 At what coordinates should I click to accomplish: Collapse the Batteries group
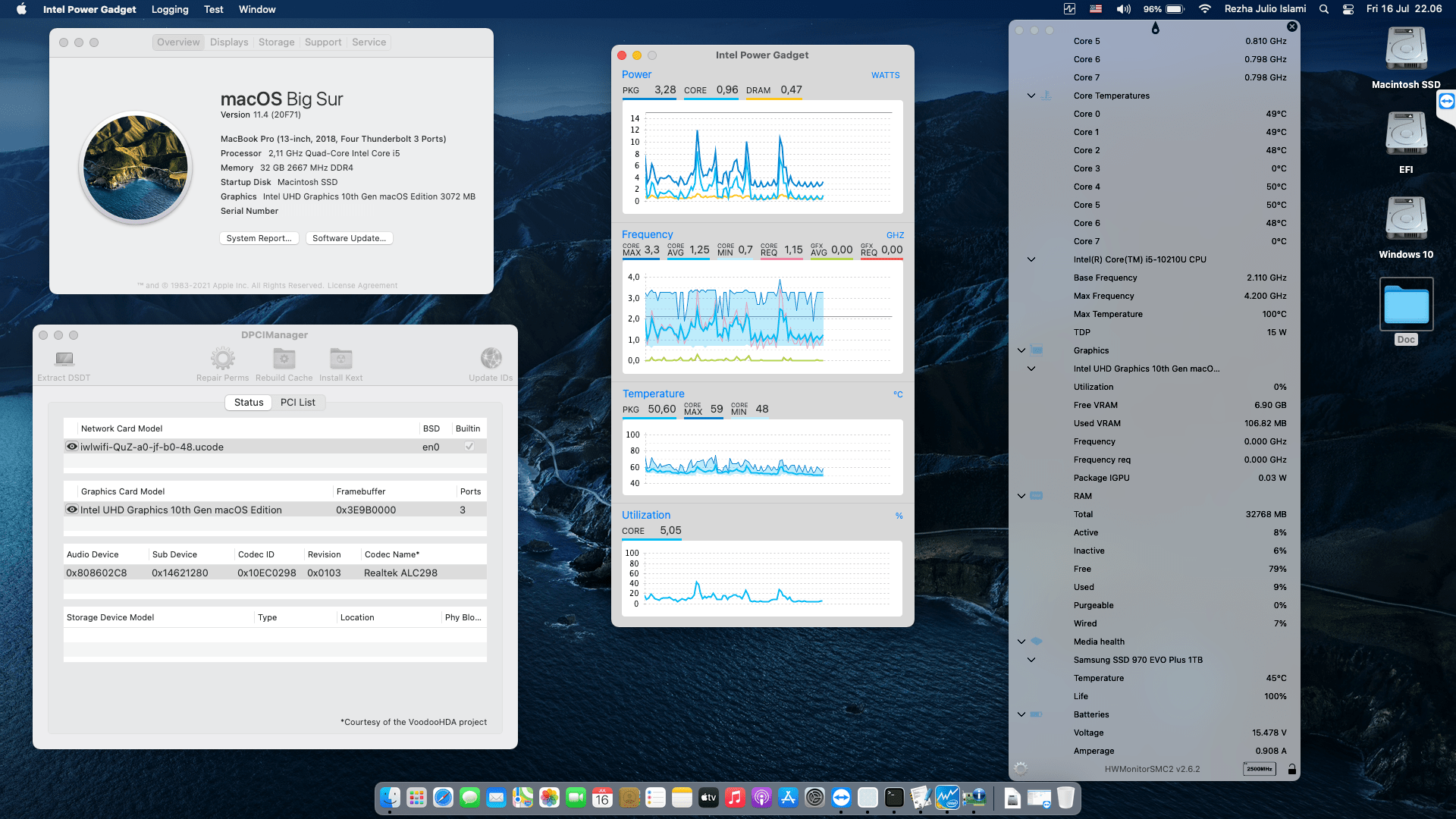tap(1021, 714)
